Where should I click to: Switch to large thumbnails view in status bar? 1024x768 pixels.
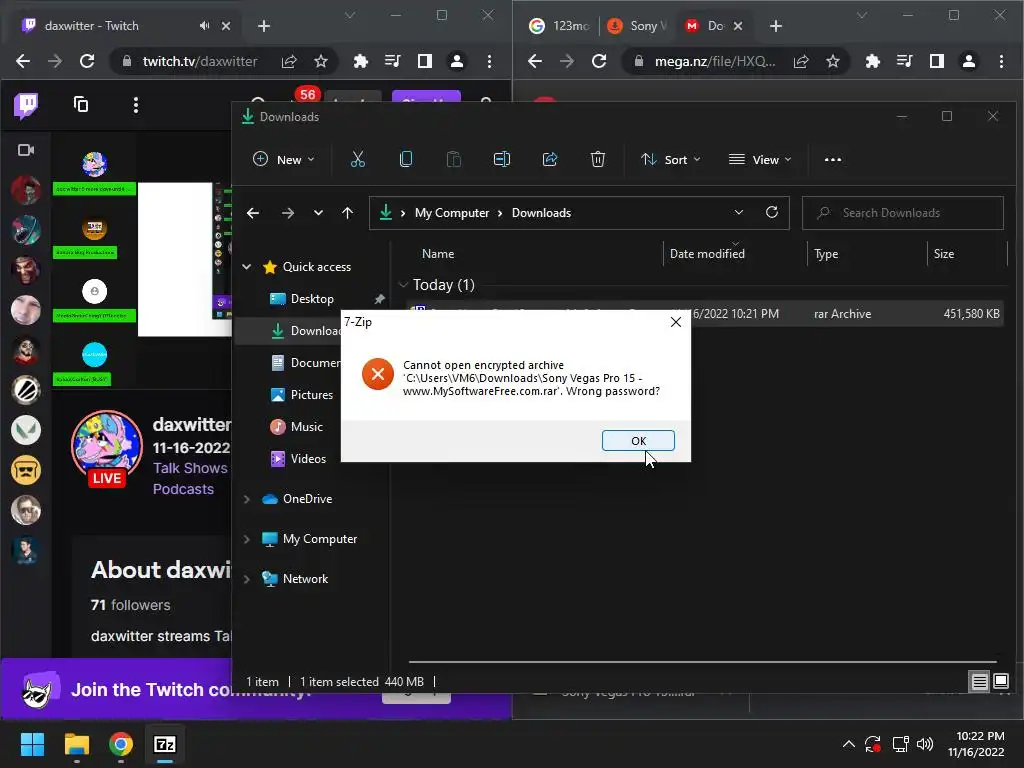(1000, 682)
